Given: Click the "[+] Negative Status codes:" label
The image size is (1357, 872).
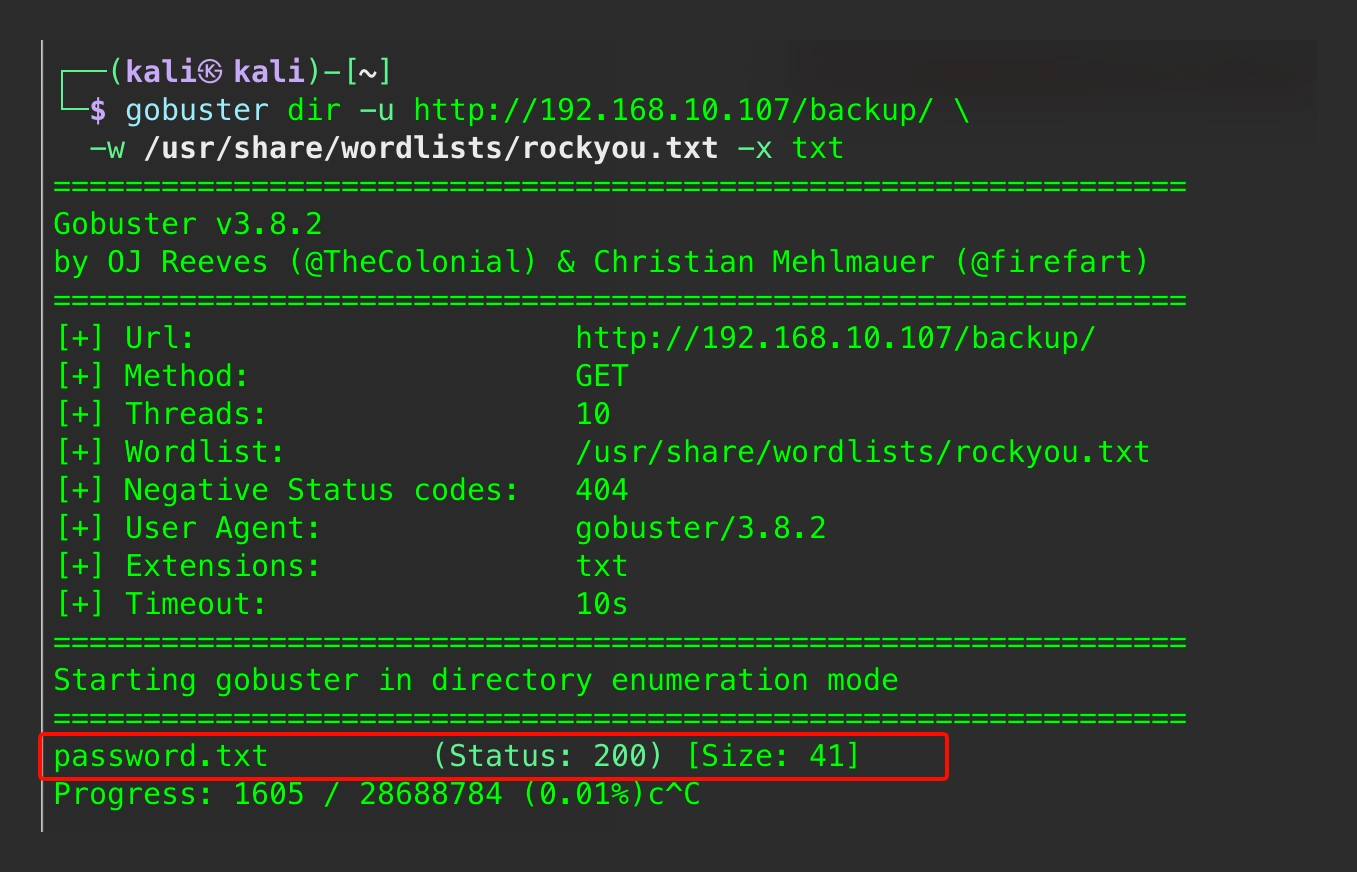Looking at the screenshot, I should 287,490.
